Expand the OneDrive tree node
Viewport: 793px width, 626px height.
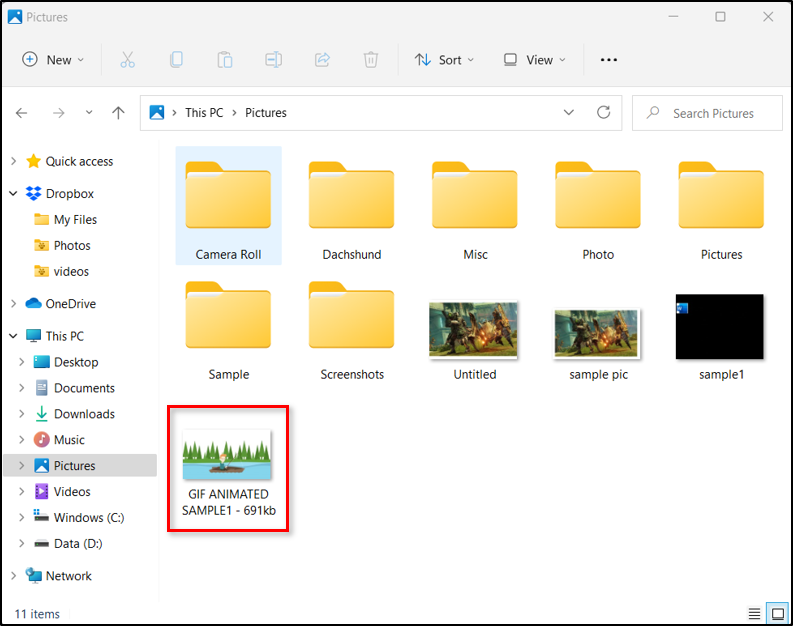pyautogui.click(x=14, y=303)
